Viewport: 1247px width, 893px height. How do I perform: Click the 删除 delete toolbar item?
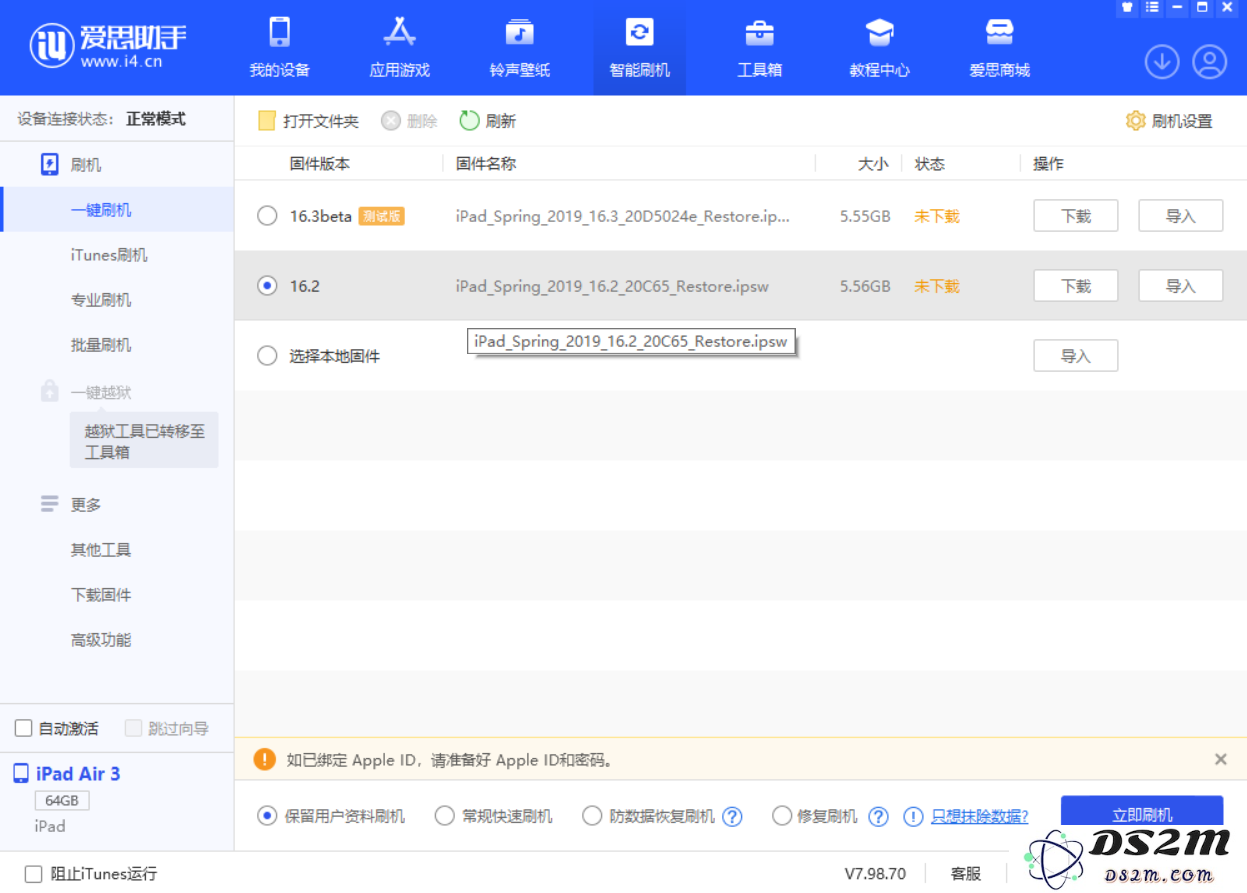click(409, 121)
